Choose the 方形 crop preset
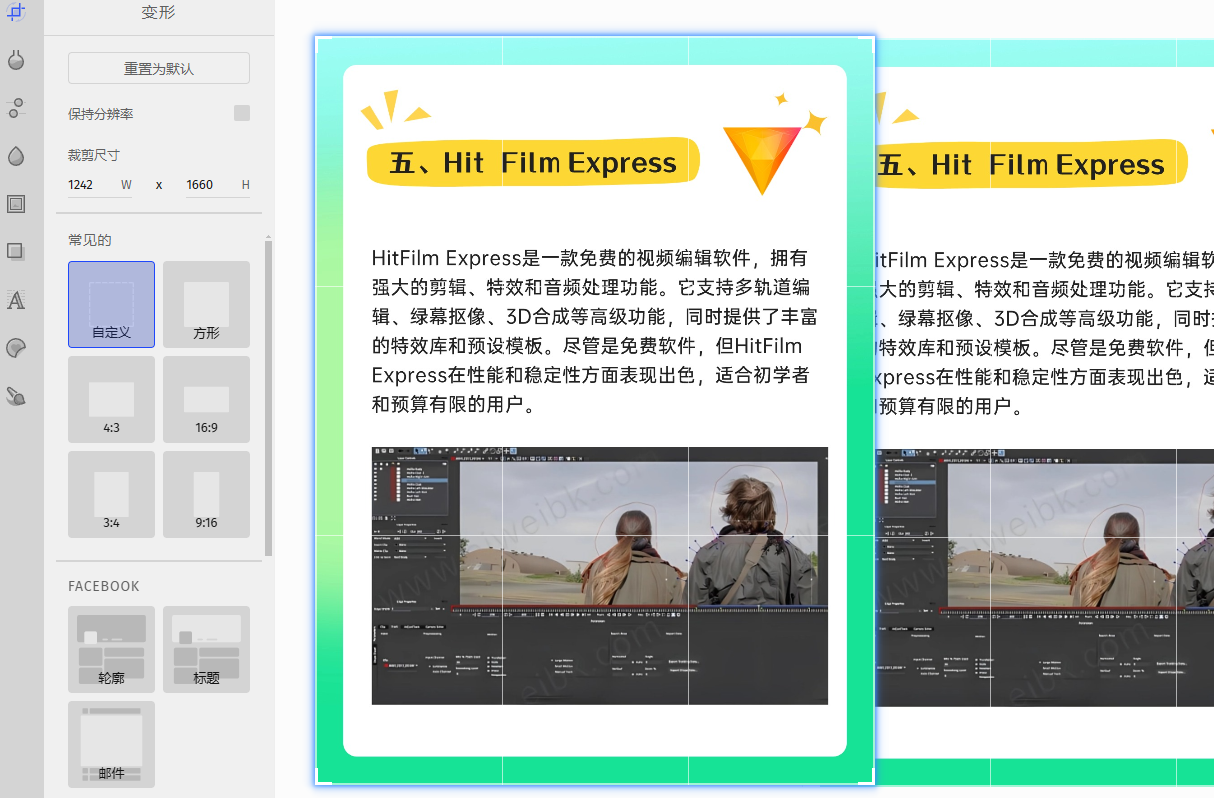This screenshot has height=798, width=1214. pos(206,304)
